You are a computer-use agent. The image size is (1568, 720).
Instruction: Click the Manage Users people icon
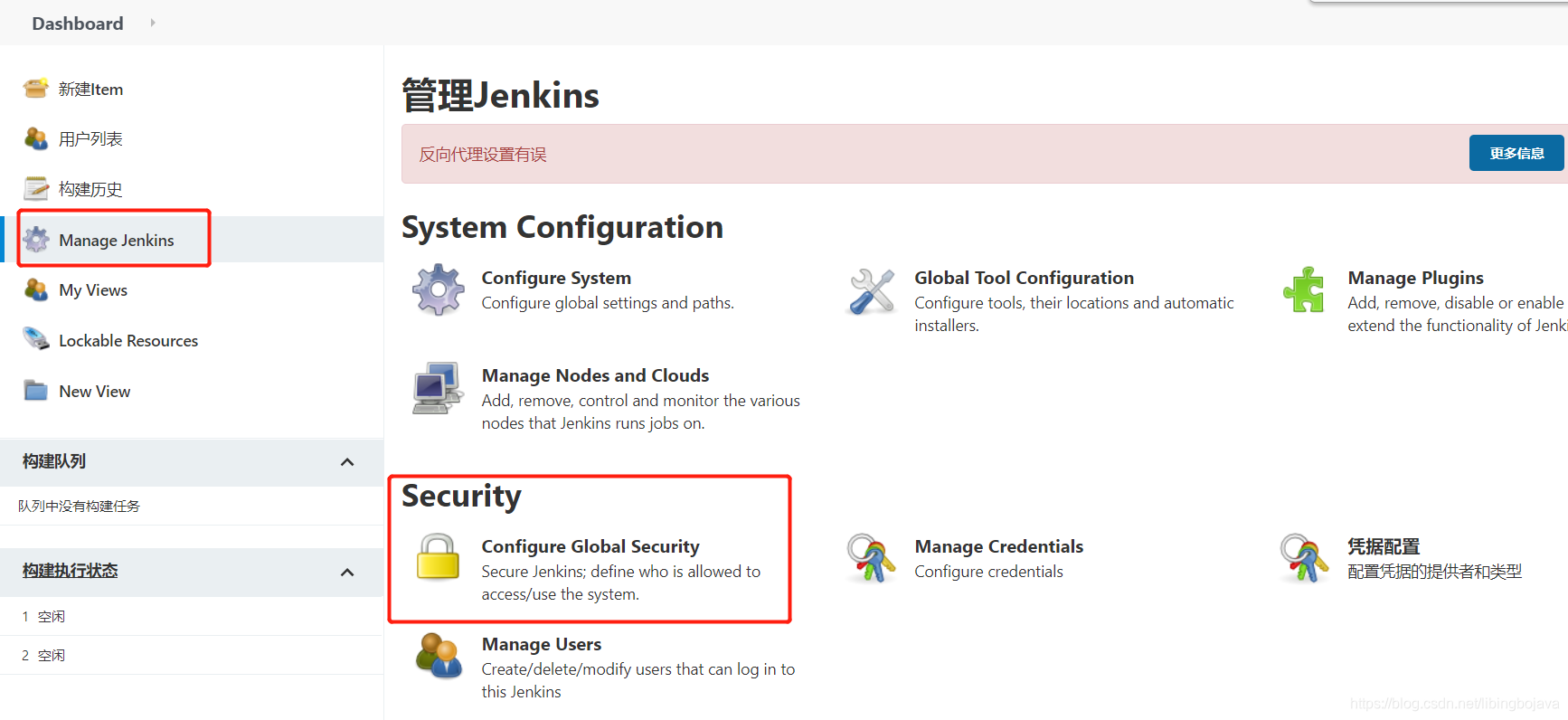[x=439, y=656]
